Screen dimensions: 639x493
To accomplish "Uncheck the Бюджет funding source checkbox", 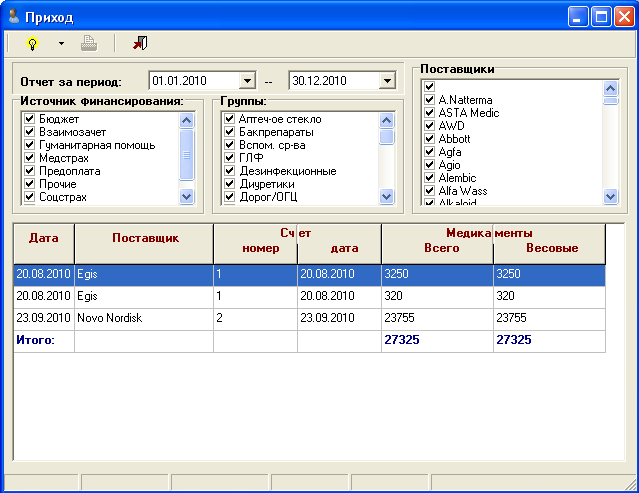I will [30, 119].
